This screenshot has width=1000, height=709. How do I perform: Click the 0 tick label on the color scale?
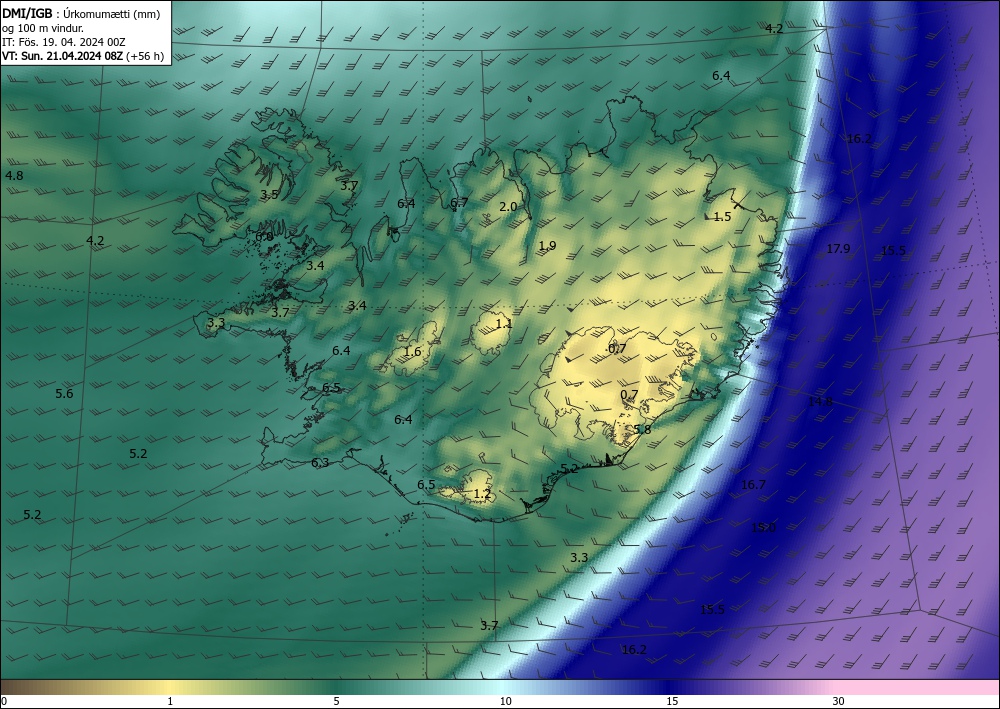point(4,701)
